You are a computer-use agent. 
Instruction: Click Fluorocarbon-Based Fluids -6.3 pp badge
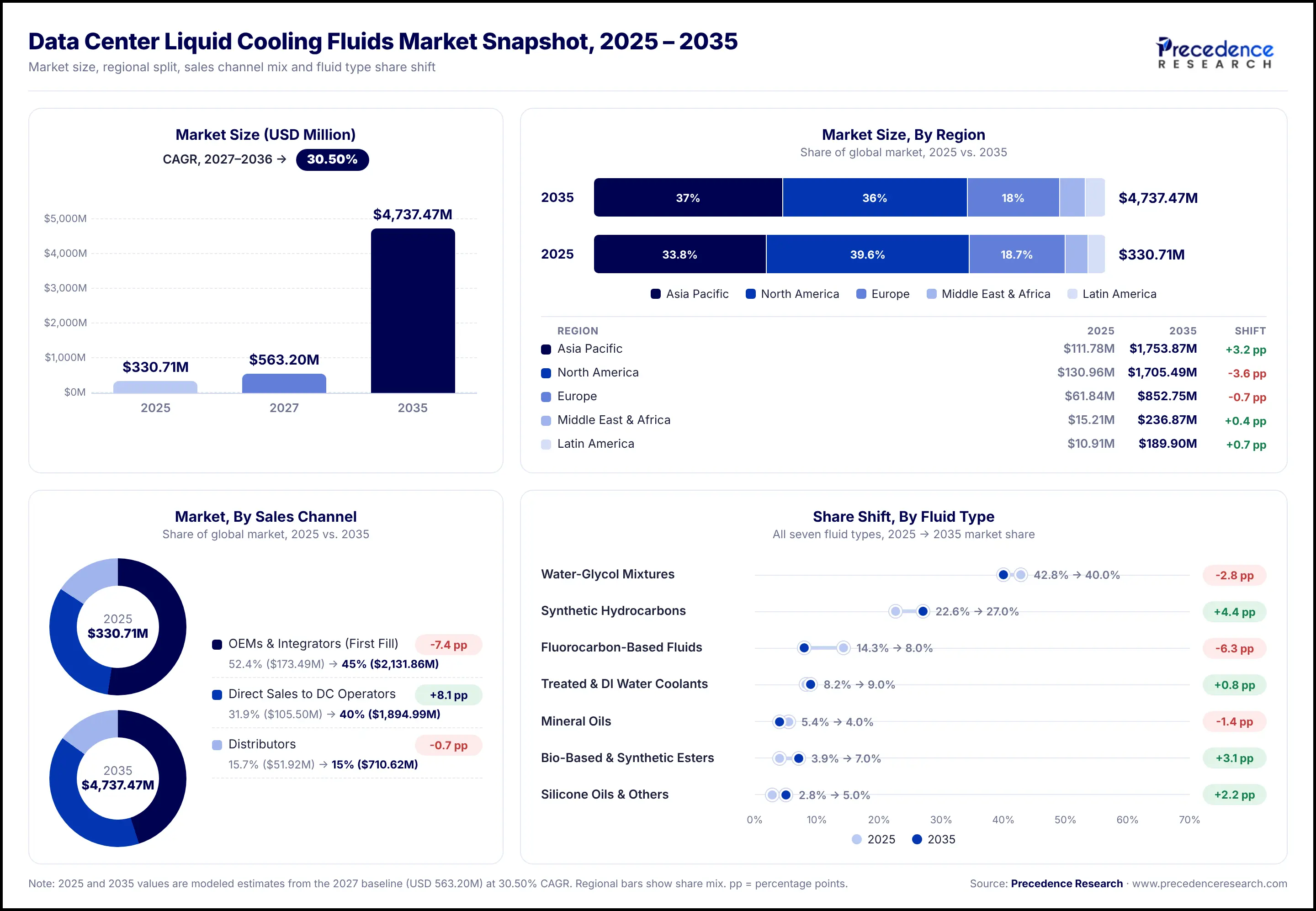pyautogui.click(x=1234, y=648)
